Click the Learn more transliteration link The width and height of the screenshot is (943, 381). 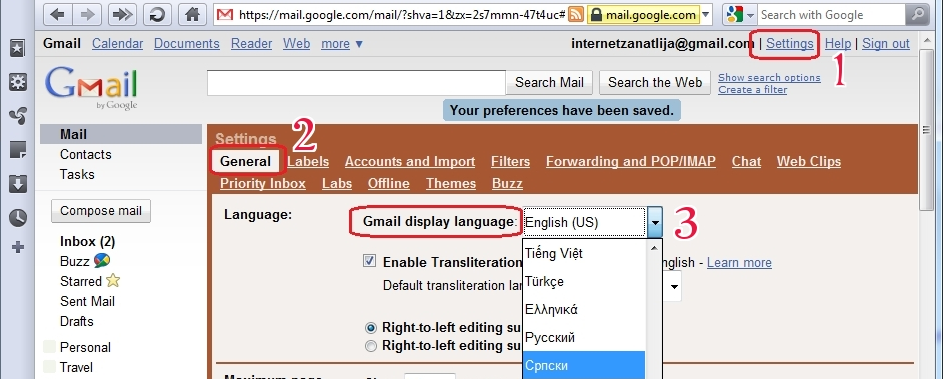739,263
